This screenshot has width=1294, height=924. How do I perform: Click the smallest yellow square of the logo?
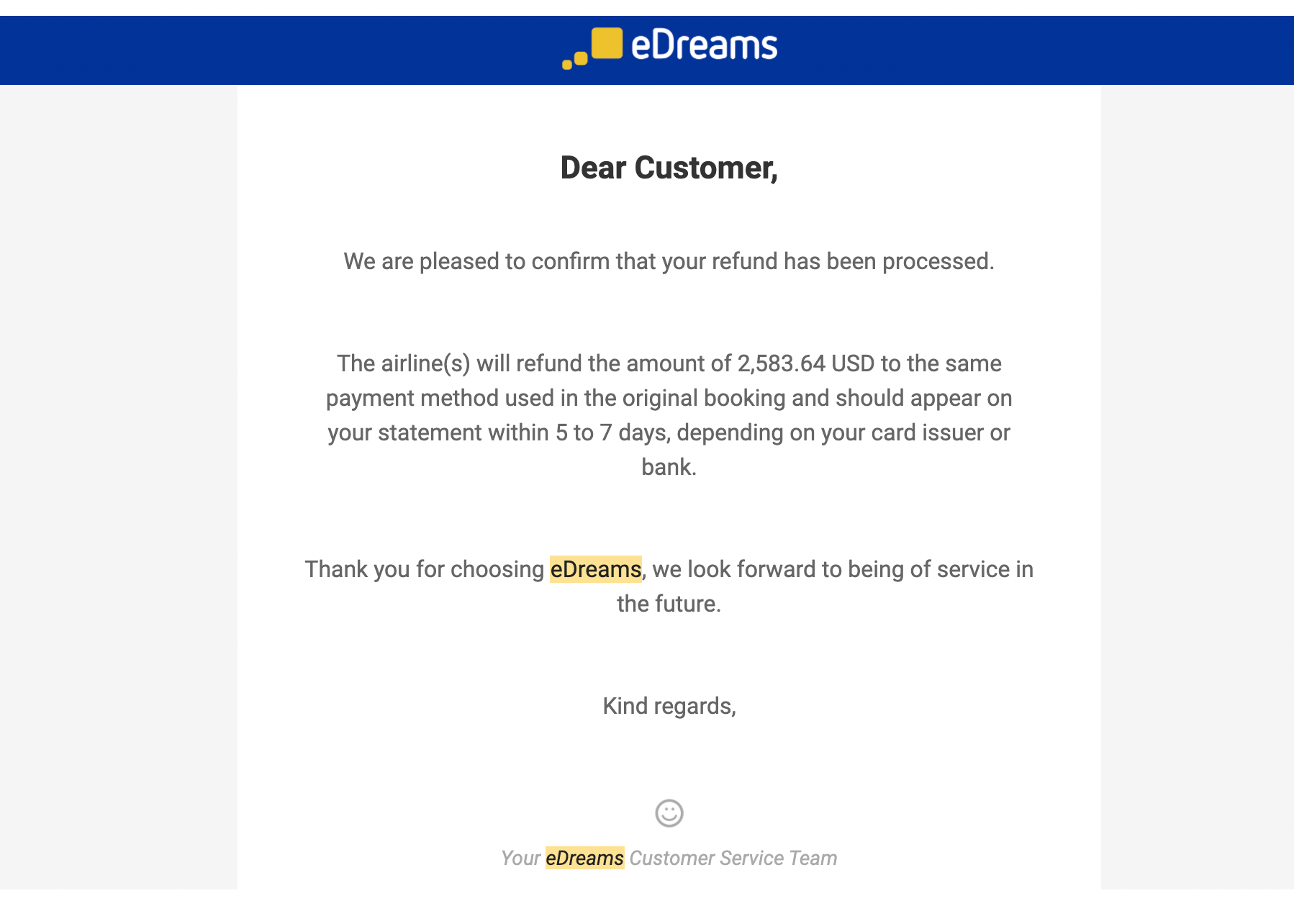(567, 65)
